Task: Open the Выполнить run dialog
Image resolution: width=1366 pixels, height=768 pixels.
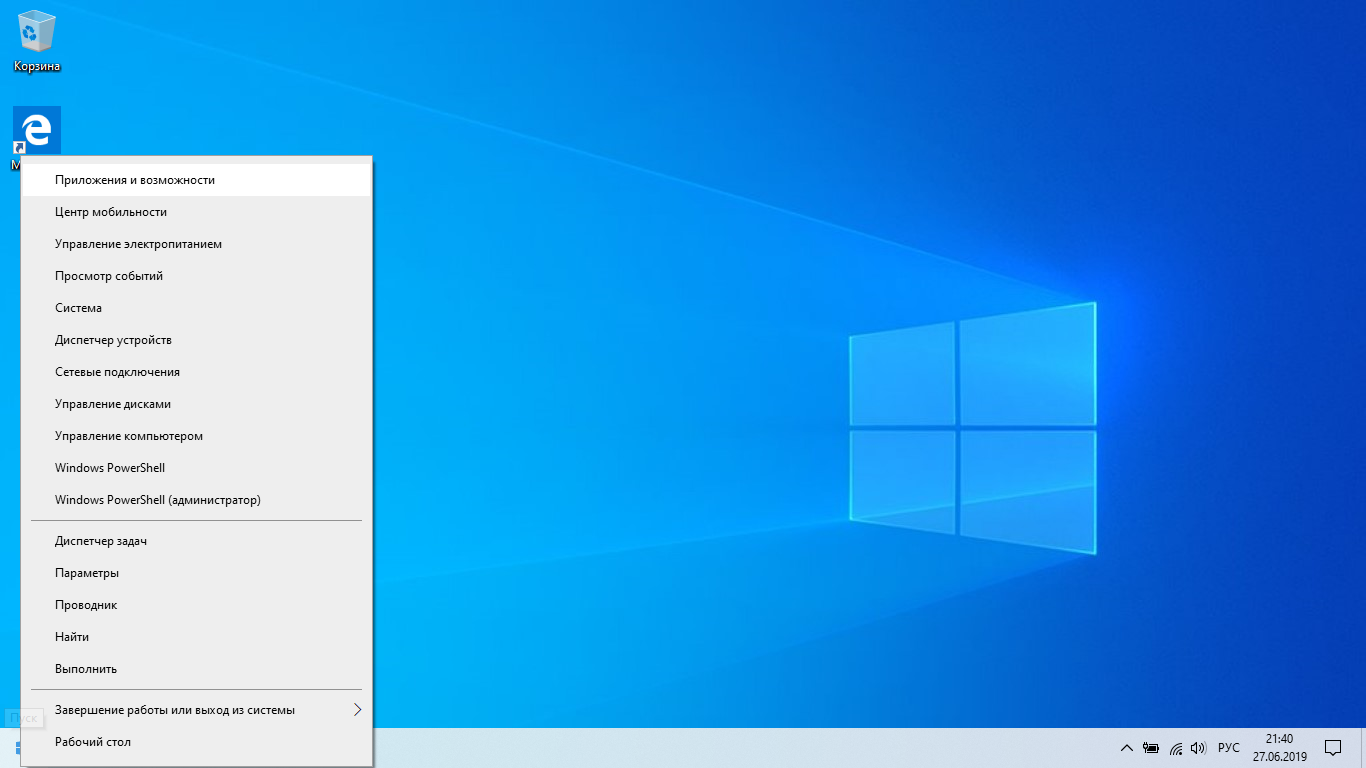Action: 197,669
